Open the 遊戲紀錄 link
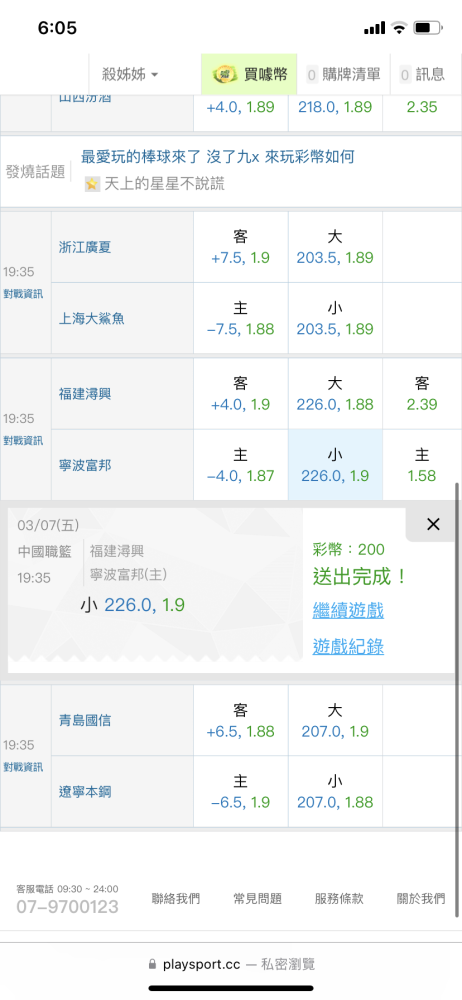 348,647
